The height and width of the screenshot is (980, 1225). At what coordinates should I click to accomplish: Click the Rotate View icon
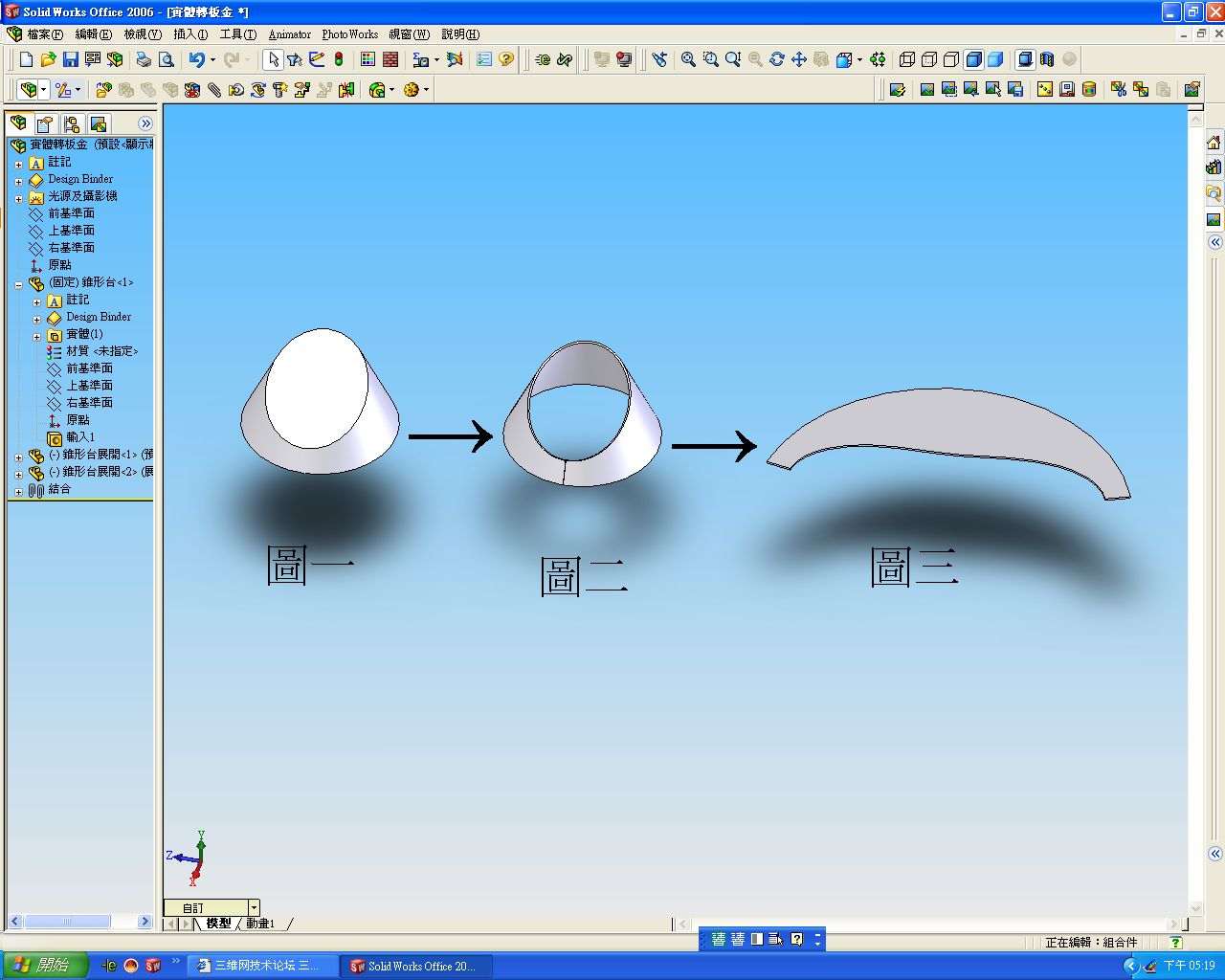[776, 59]
